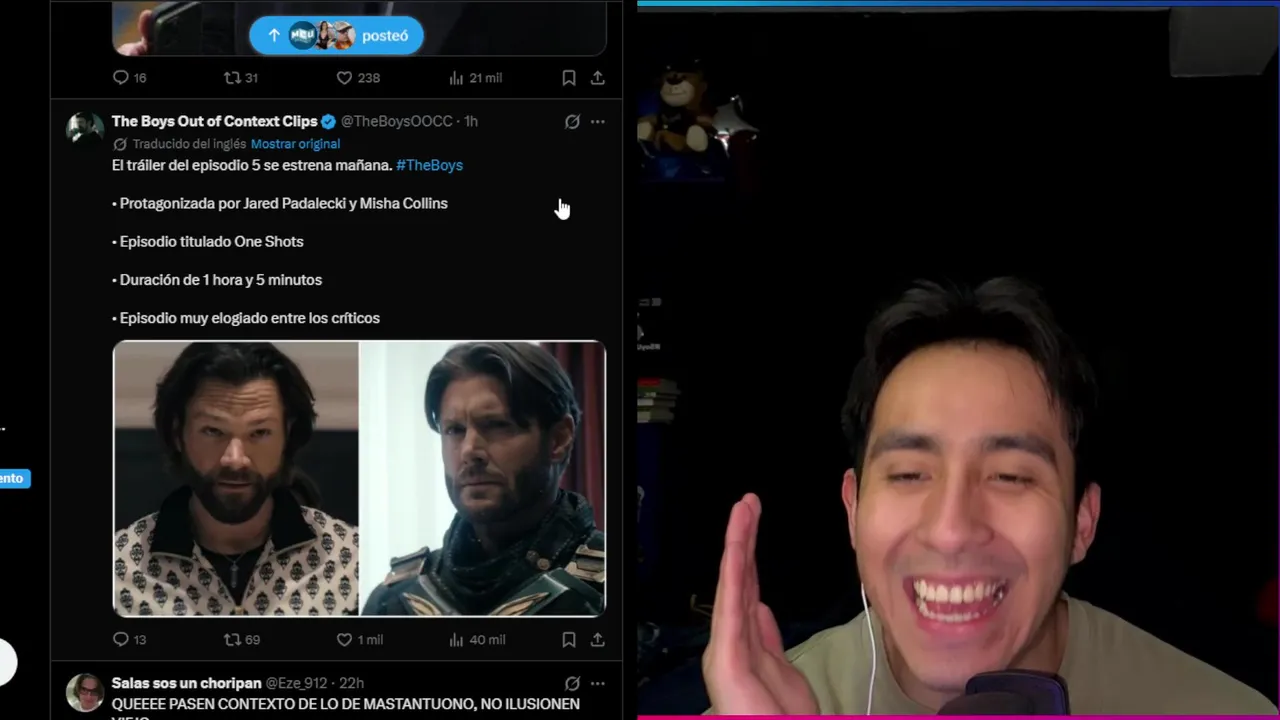Bookmark The Boys Out of Context tweet
The image size is (1280, 720).
pos(568,640)
